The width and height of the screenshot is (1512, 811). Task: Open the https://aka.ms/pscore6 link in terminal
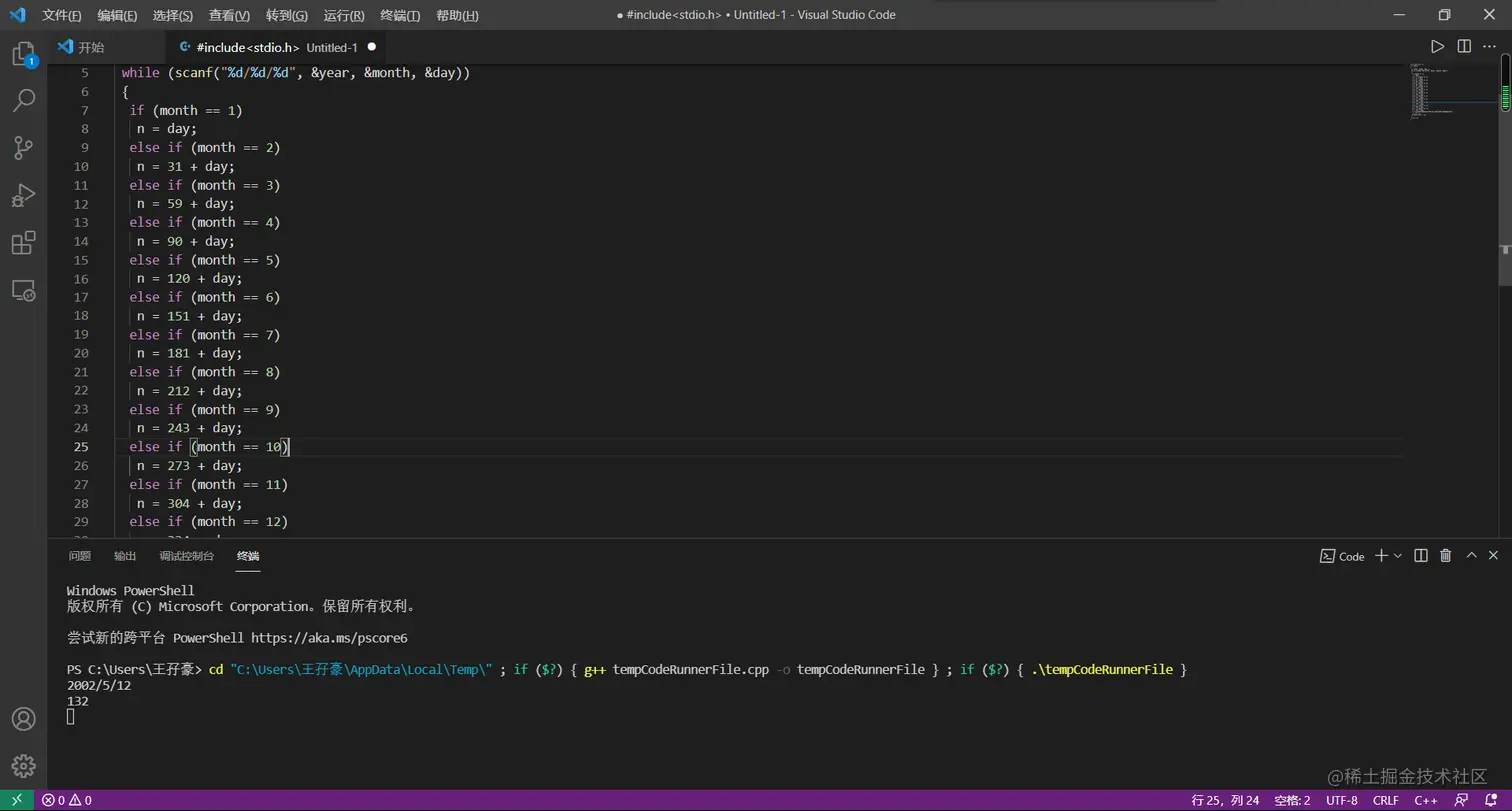329,638
